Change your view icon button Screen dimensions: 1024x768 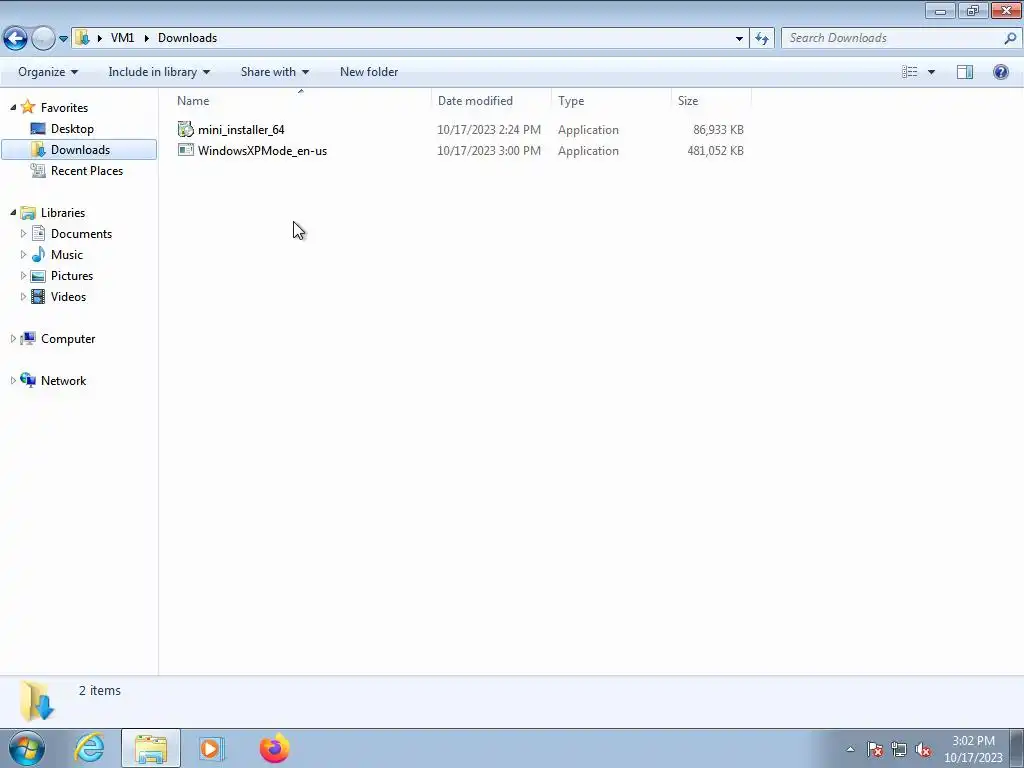(910, 72)
